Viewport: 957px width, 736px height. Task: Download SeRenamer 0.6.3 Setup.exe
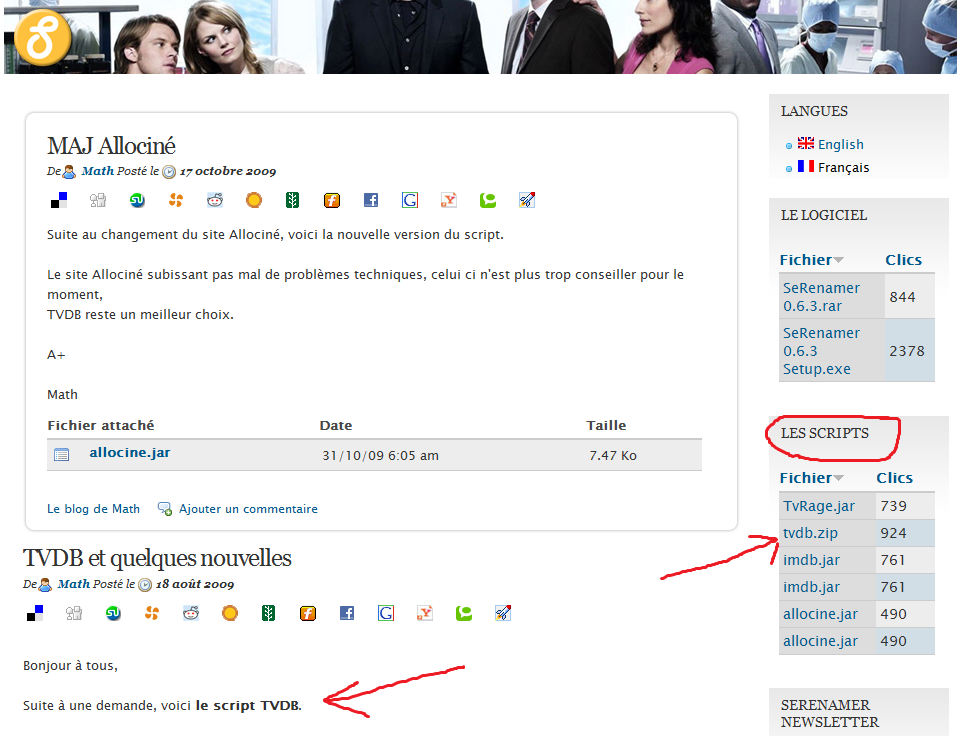click(x=822, y=351)
